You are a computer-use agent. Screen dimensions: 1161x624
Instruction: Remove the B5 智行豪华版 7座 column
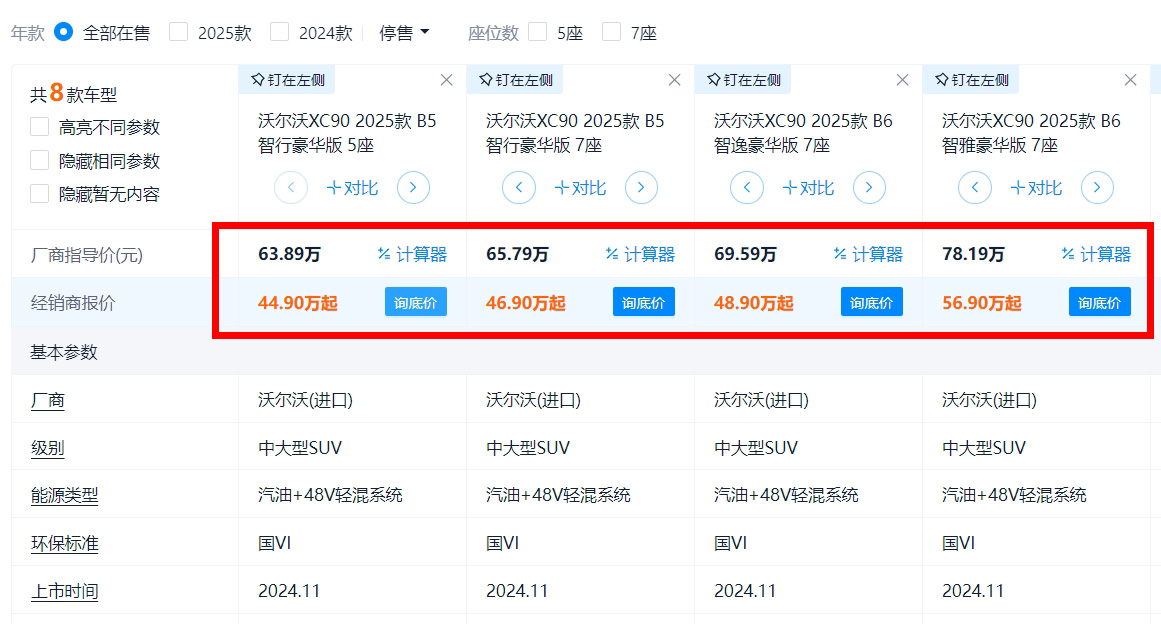pos(675,80)
